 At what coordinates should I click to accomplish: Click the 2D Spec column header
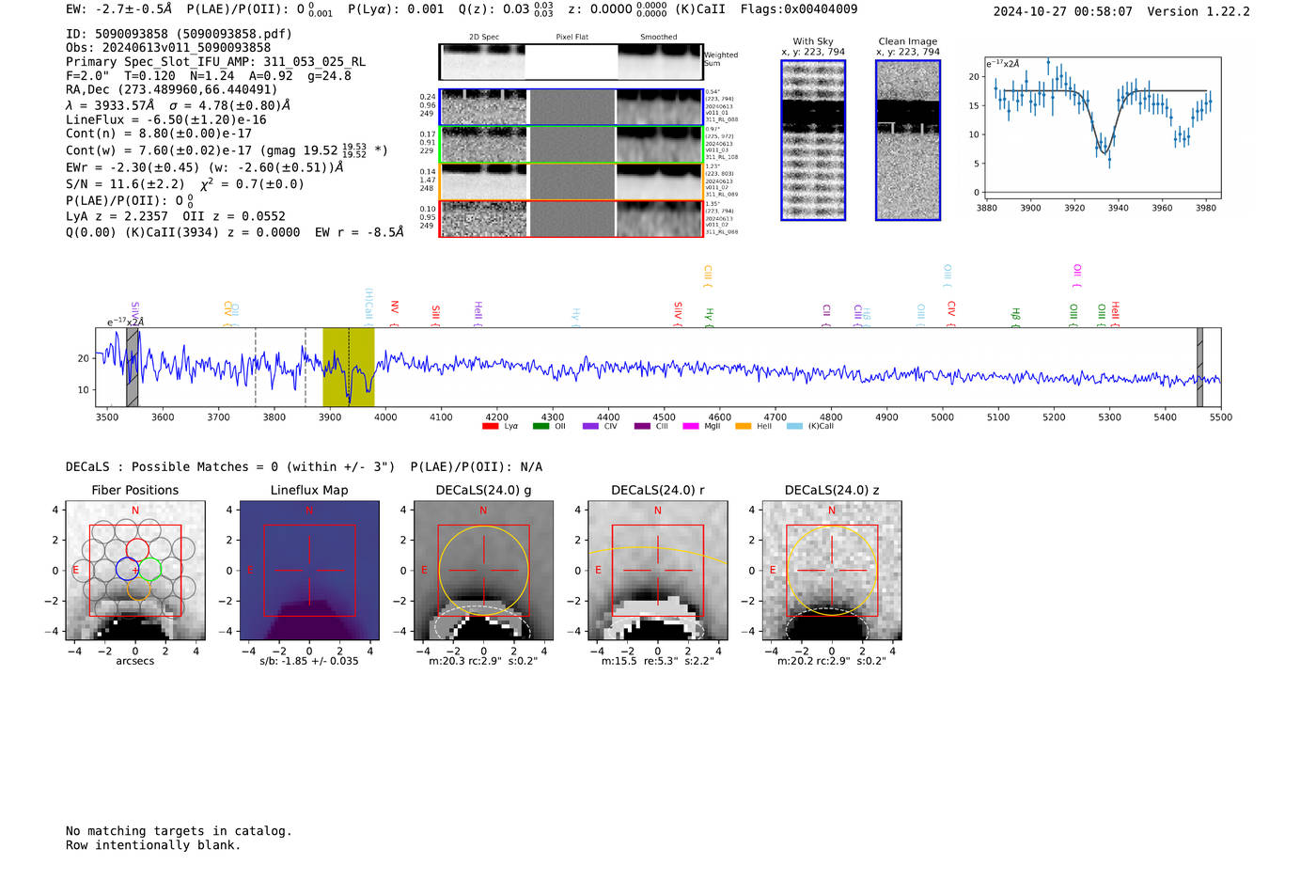(x=484, y=38)
